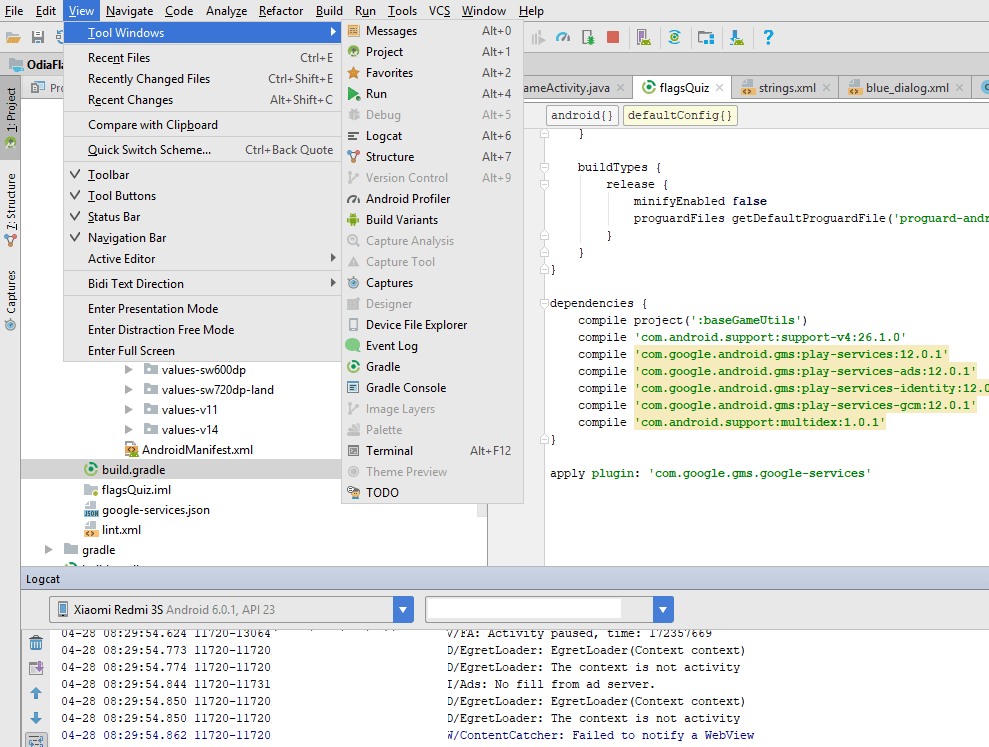Screen dimensions: 989x747
Task: Close the strings.xml tab
Action: tap(827, 88)
